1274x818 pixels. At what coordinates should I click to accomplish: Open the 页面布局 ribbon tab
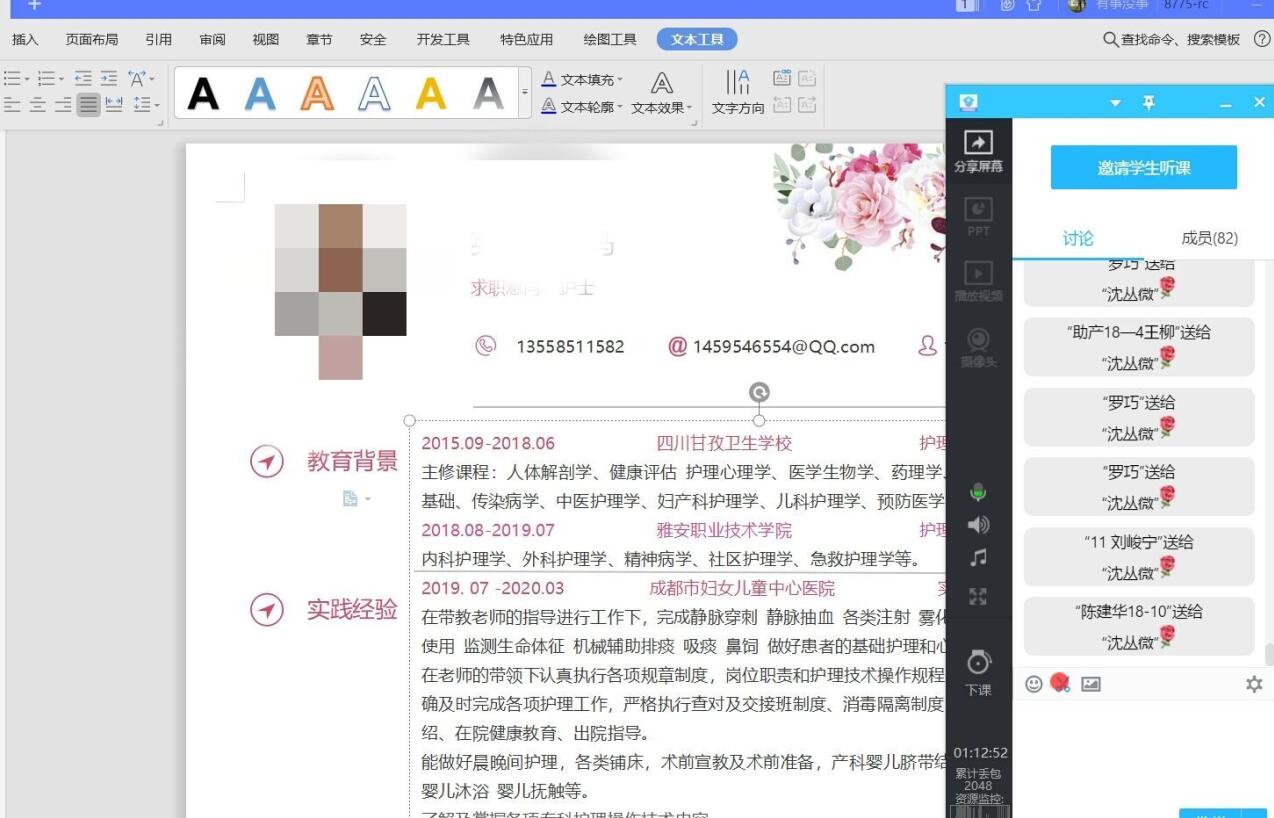(92, 40)
